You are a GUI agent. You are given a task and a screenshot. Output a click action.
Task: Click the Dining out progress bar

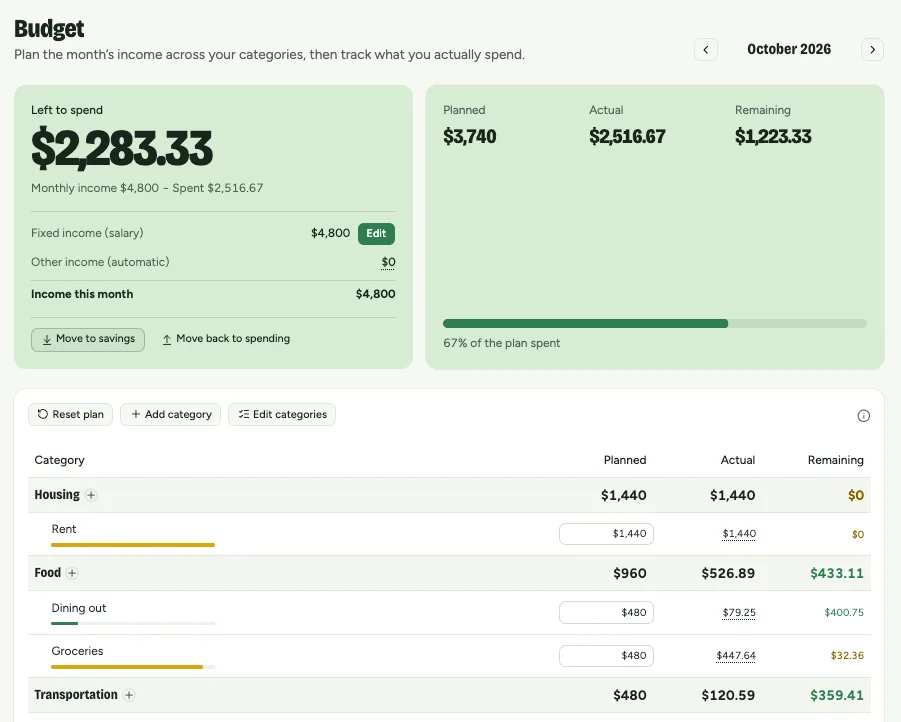(133, 623)
